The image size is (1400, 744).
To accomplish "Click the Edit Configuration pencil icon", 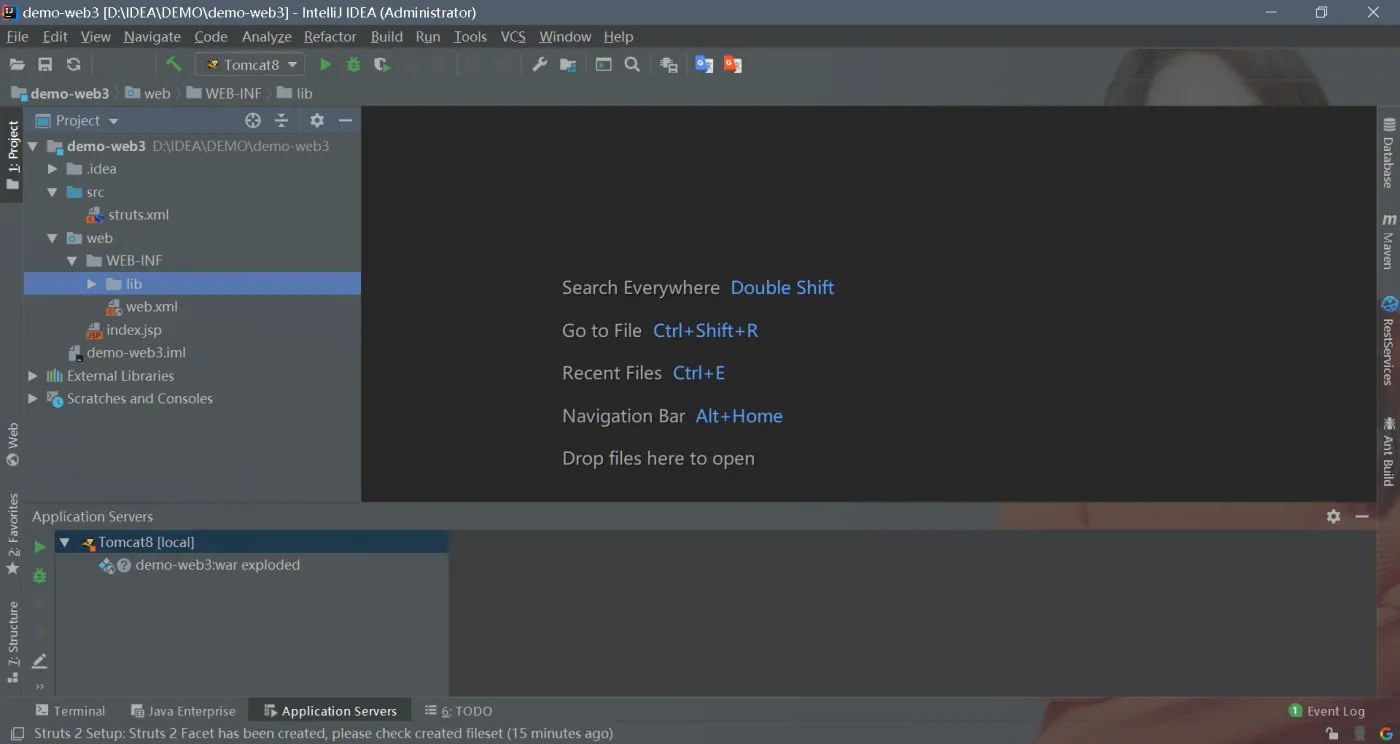I will [x=39, y=661].
